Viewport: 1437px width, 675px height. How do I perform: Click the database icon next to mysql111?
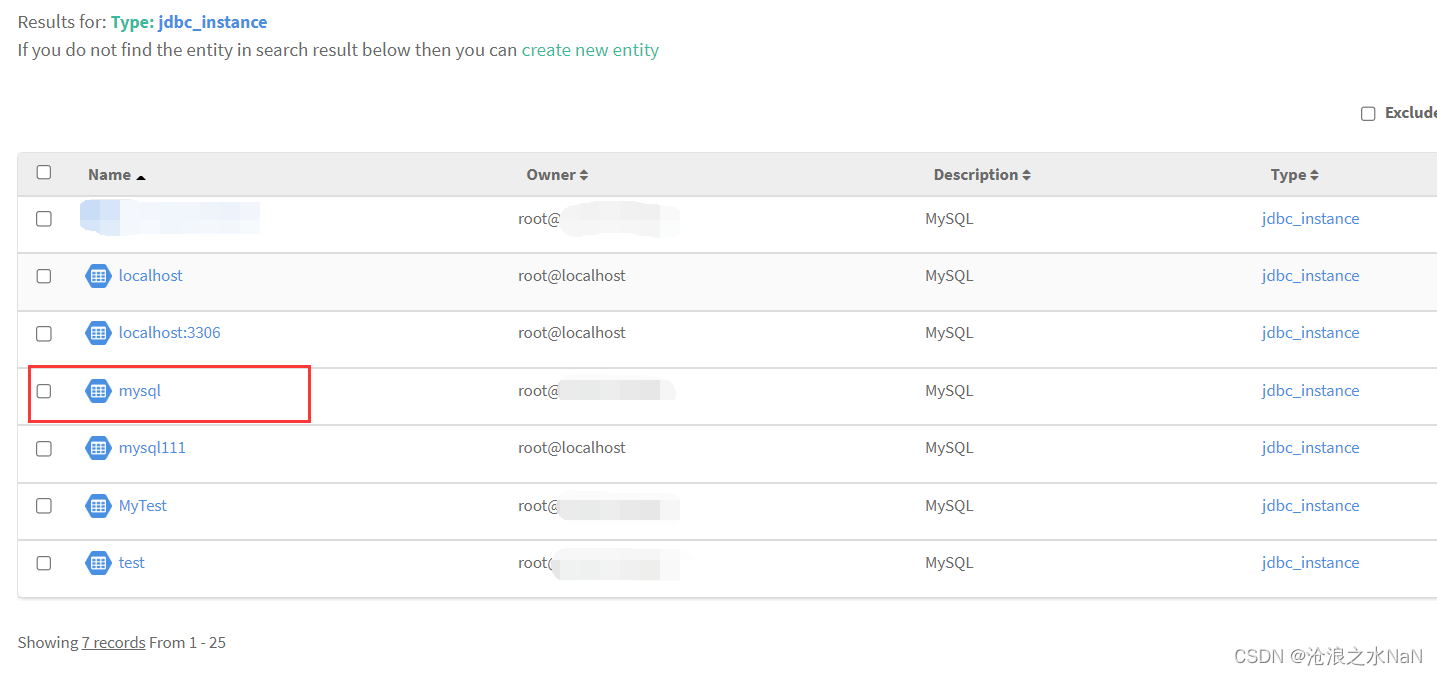tap(98, 447)
